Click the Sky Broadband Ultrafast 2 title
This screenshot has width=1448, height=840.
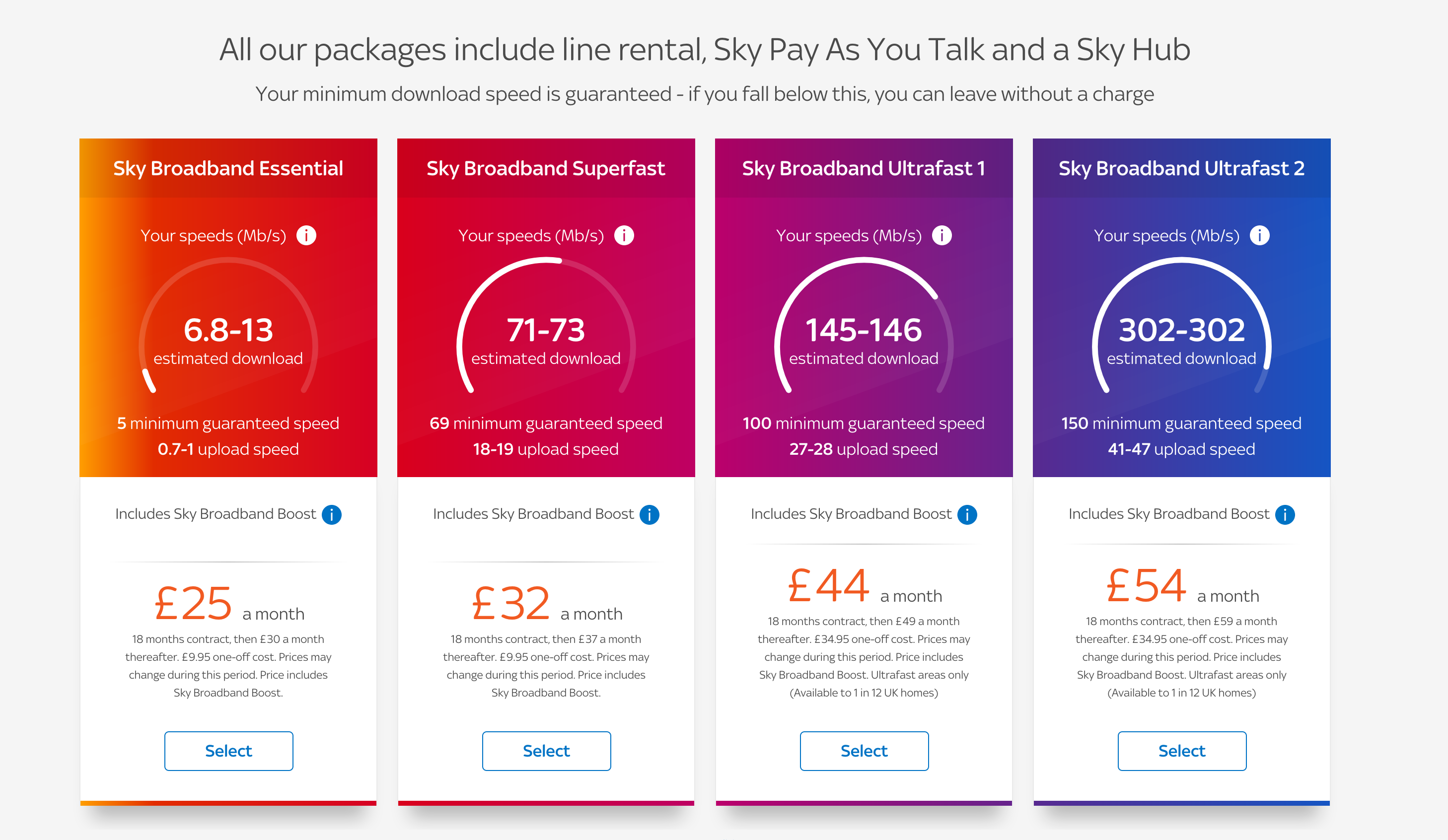click(1181, 168)
